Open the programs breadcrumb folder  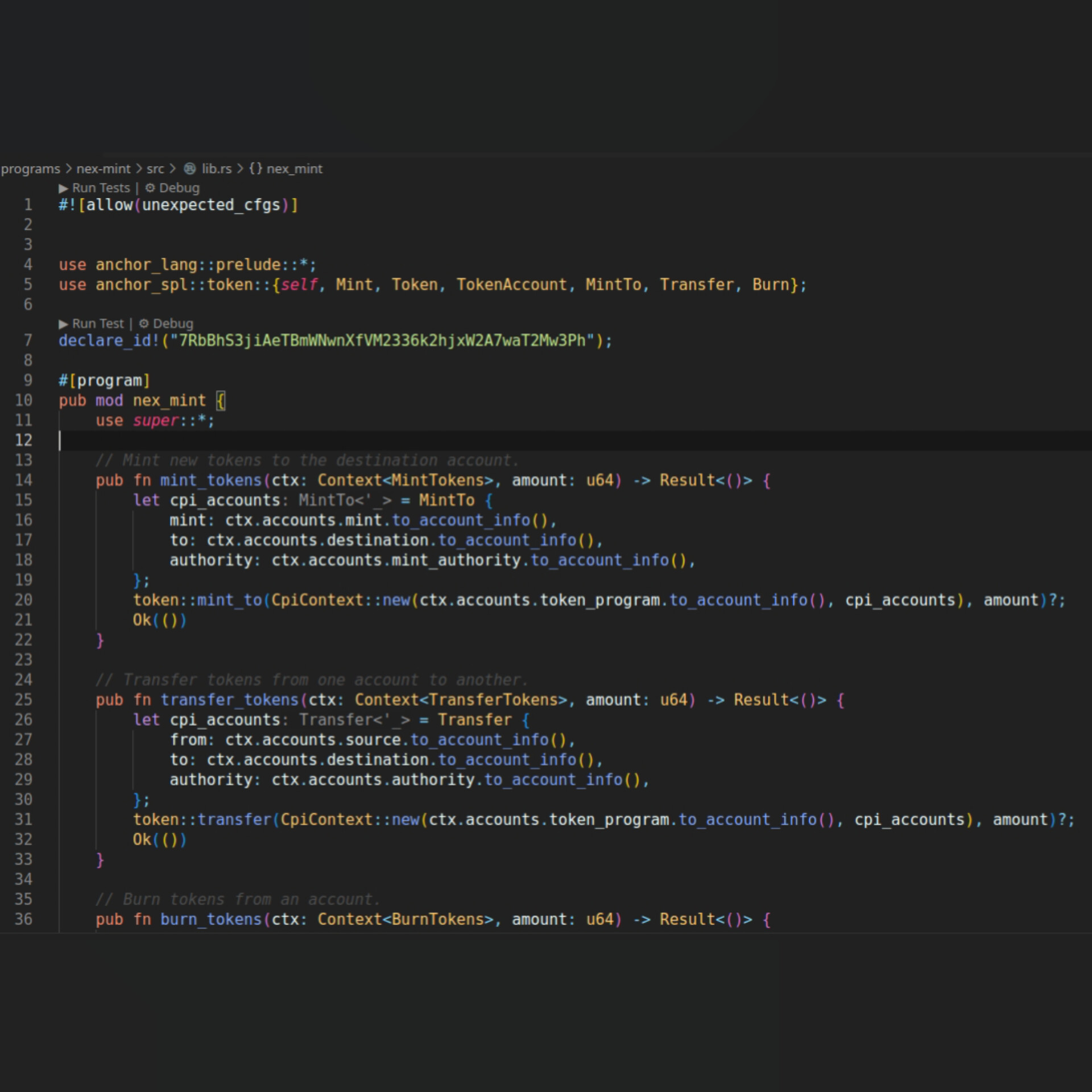pyautogui.click(x=30, y=169)
